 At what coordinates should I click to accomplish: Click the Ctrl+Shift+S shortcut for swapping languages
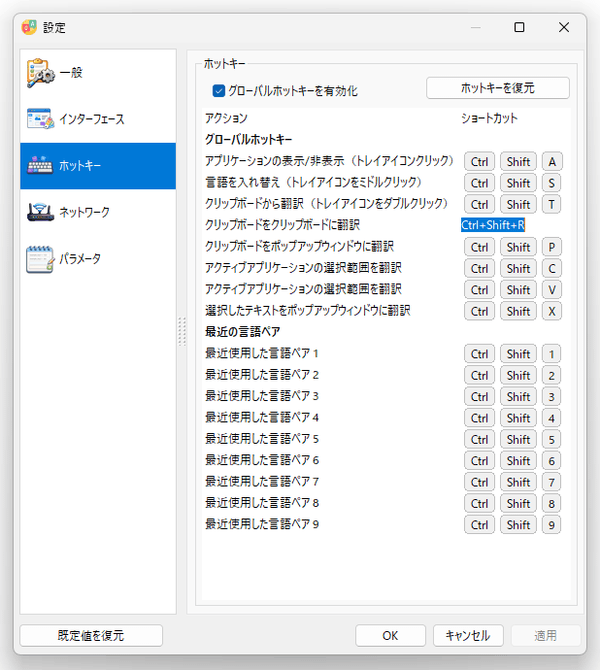click(513, 183)
